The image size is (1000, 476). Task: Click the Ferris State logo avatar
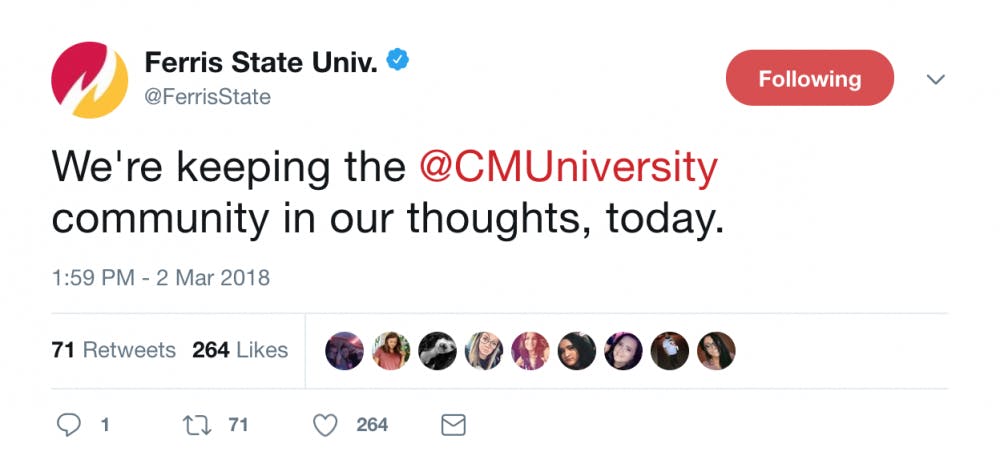[91, 80]
